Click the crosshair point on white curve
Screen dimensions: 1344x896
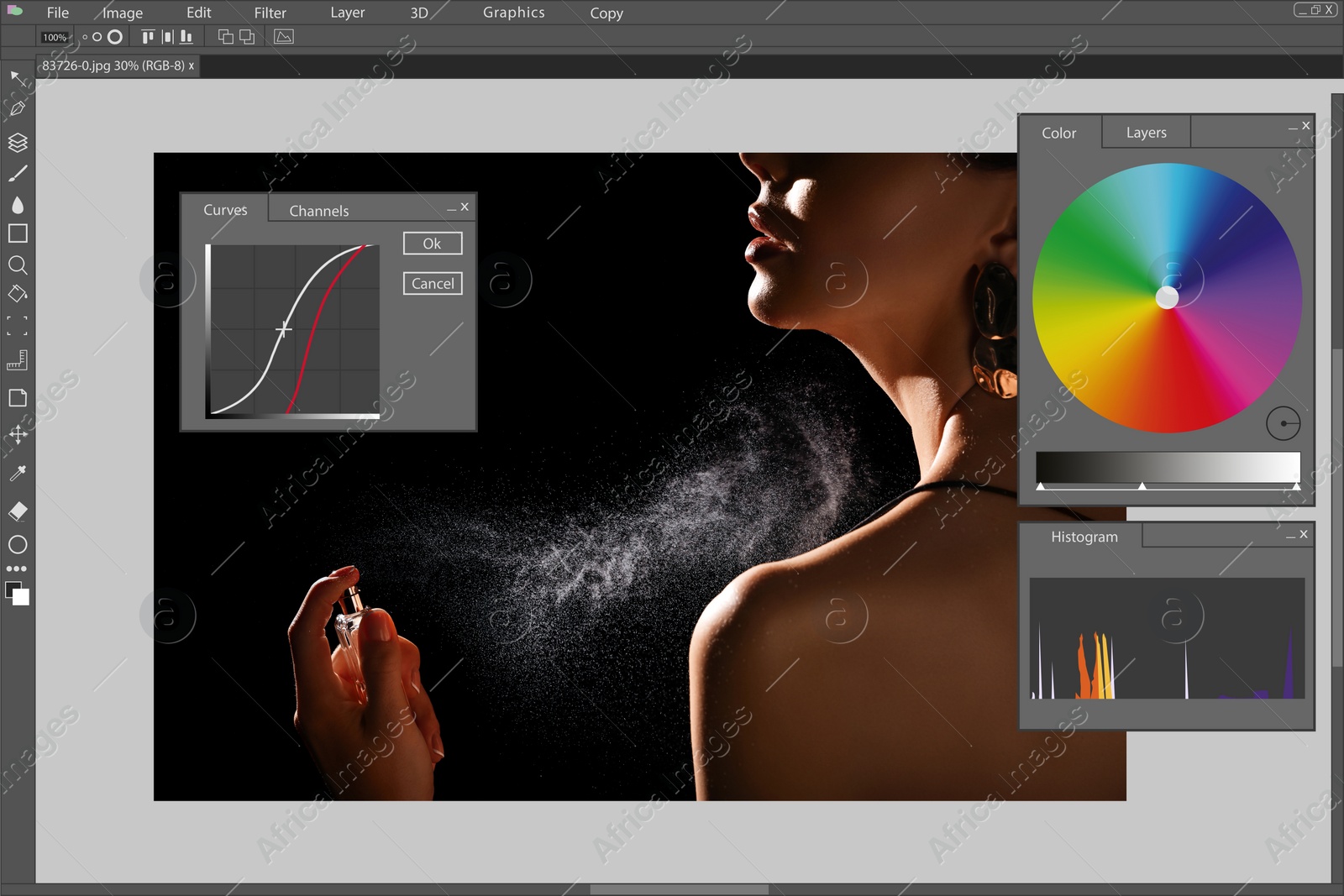pos(284,329)
